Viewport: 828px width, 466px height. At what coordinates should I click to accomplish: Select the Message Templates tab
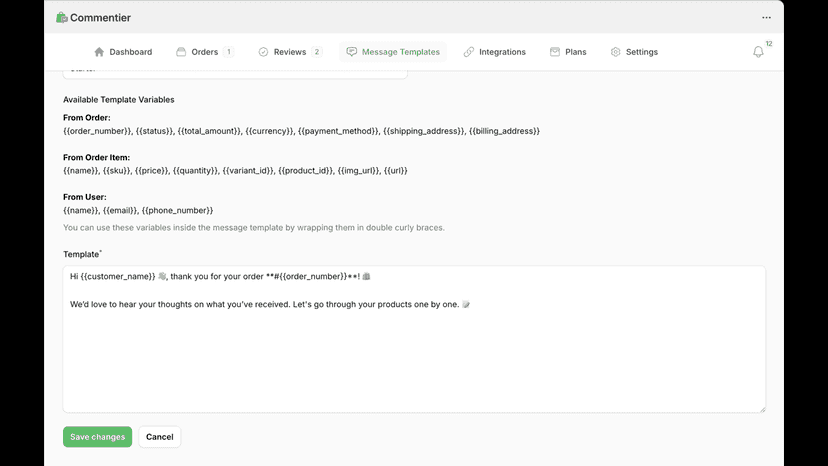393,52
